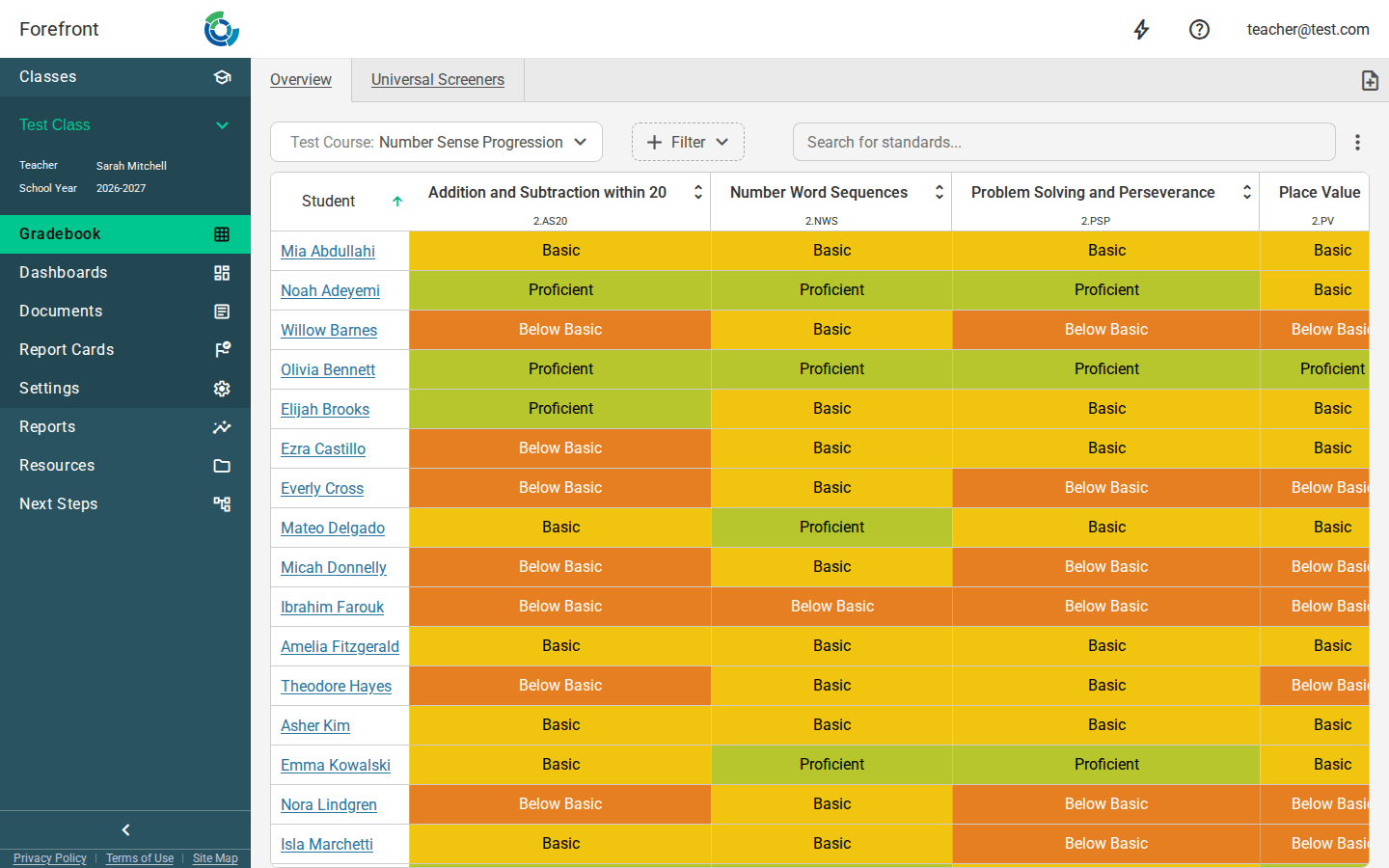Open Report Cards in the sidebar
Screen dimensions: 1389x868
coord(125,350)
